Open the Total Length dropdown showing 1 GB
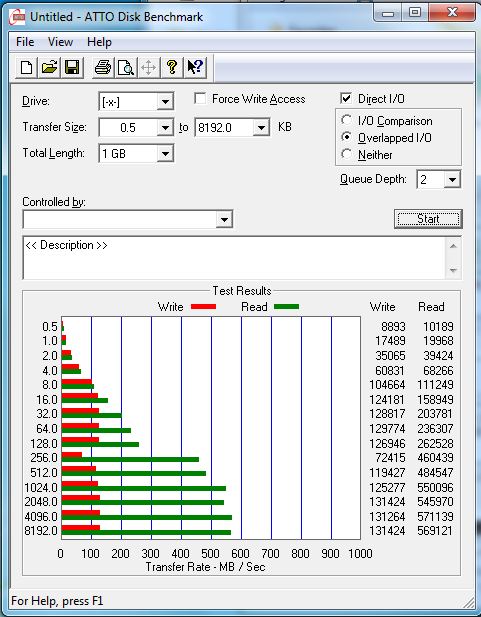This screenshot has height=617, width=481. (x=165, y=153)
